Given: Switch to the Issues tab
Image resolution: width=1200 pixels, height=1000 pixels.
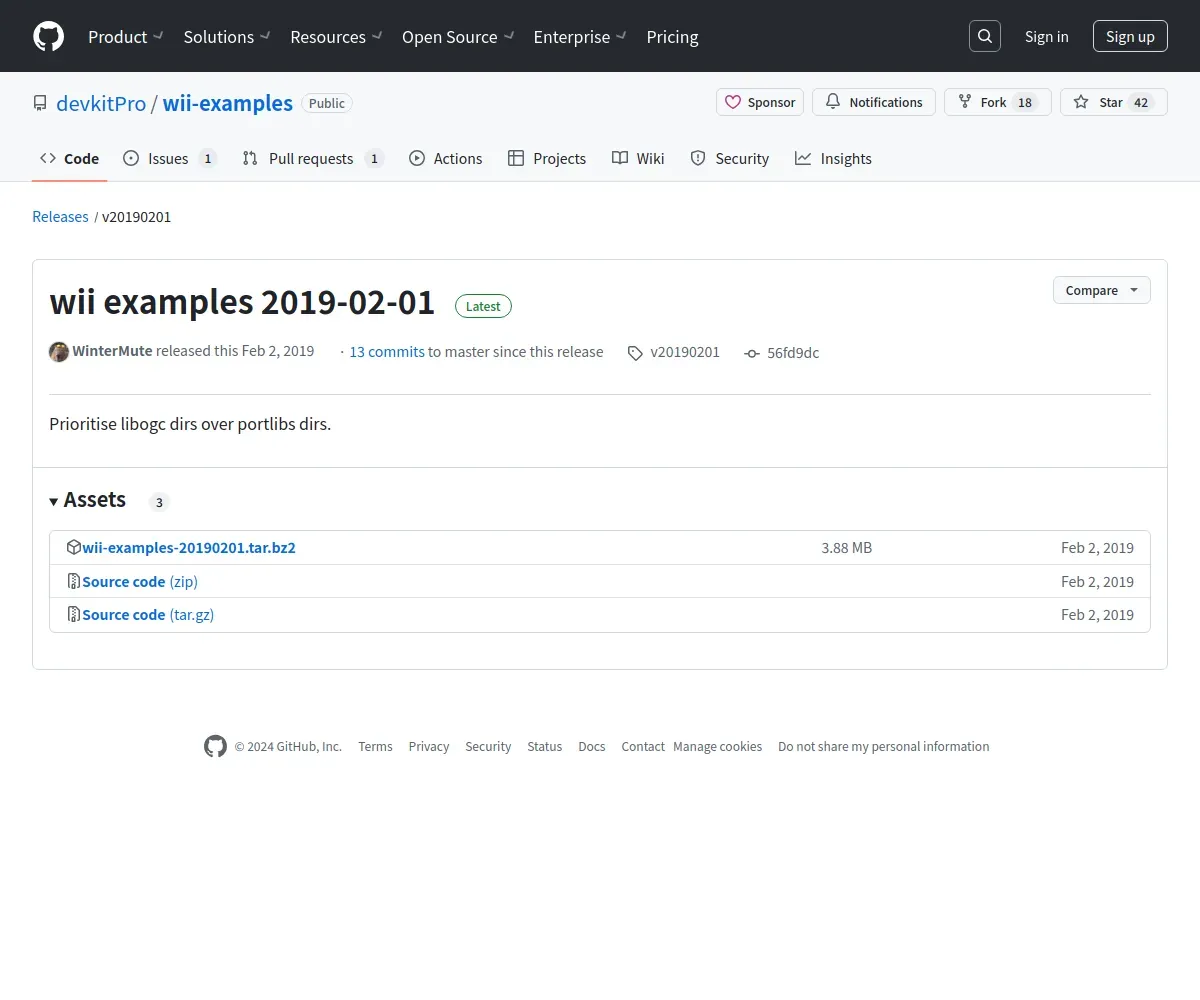Looking at the screenshot, I should tap(169, 158).
